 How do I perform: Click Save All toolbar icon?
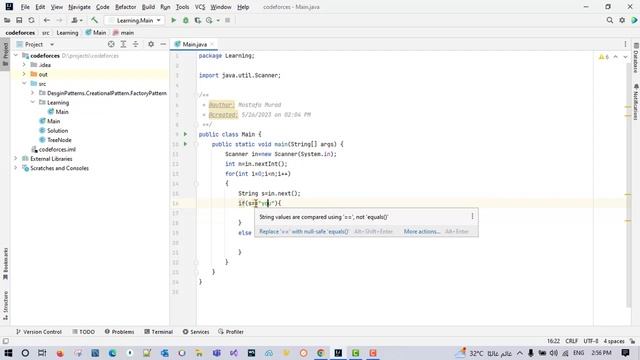(x=19, y=20)
